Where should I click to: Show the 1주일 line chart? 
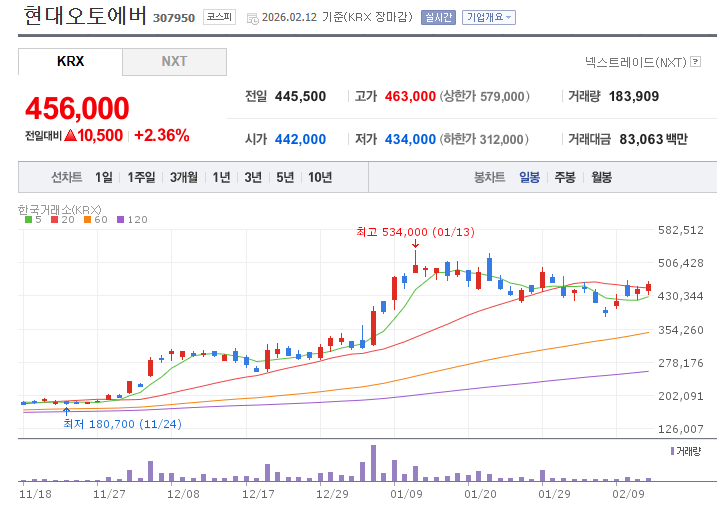(141, 177)
